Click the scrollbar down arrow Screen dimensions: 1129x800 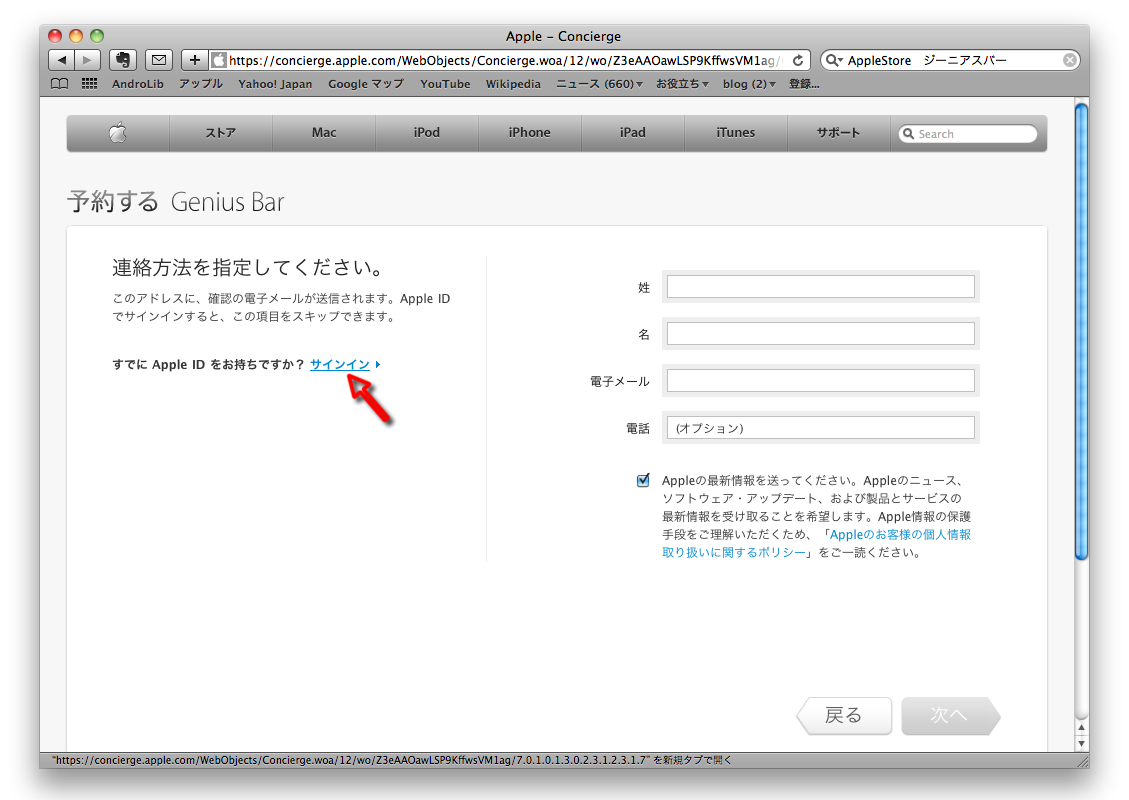click(1081, 743)
